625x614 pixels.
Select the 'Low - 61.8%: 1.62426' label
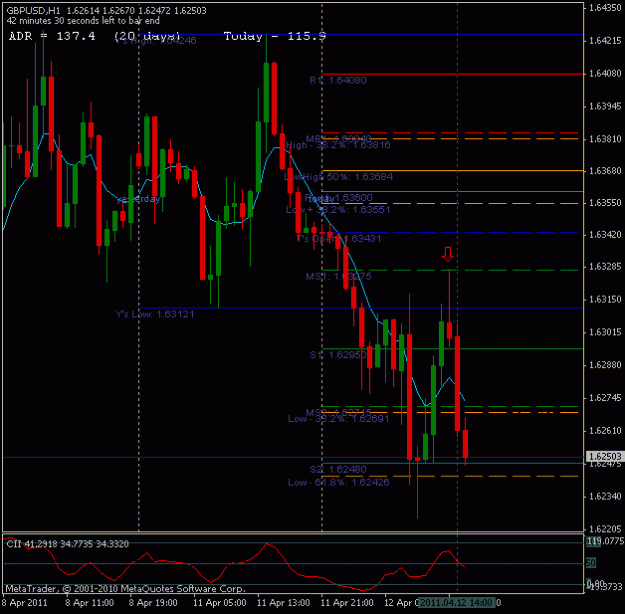(x=338, y=482)
